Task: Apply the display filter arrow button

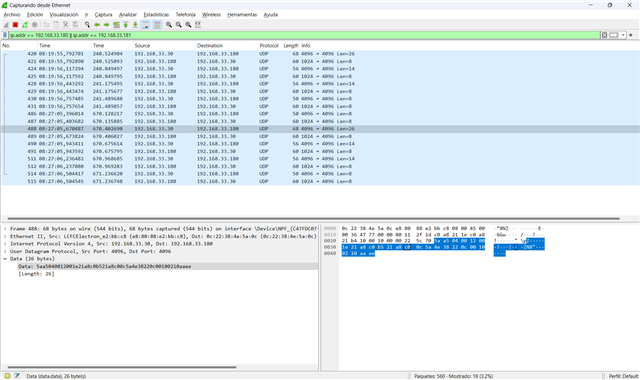Action: (x=613, y=35)
